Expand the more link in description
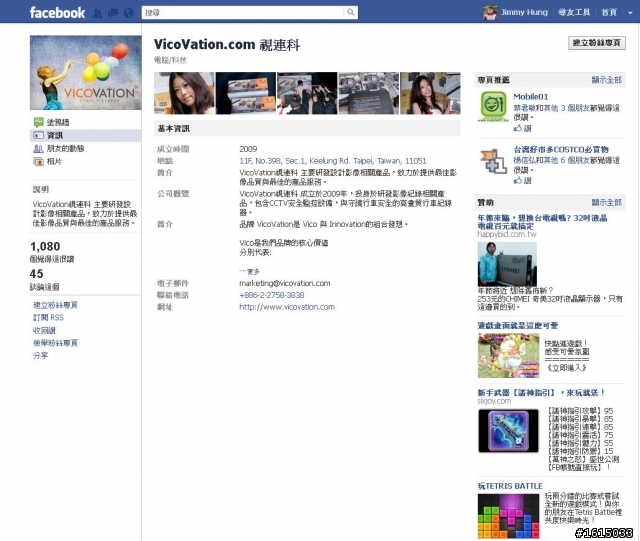The image size is (640, 541). [249, 272]
